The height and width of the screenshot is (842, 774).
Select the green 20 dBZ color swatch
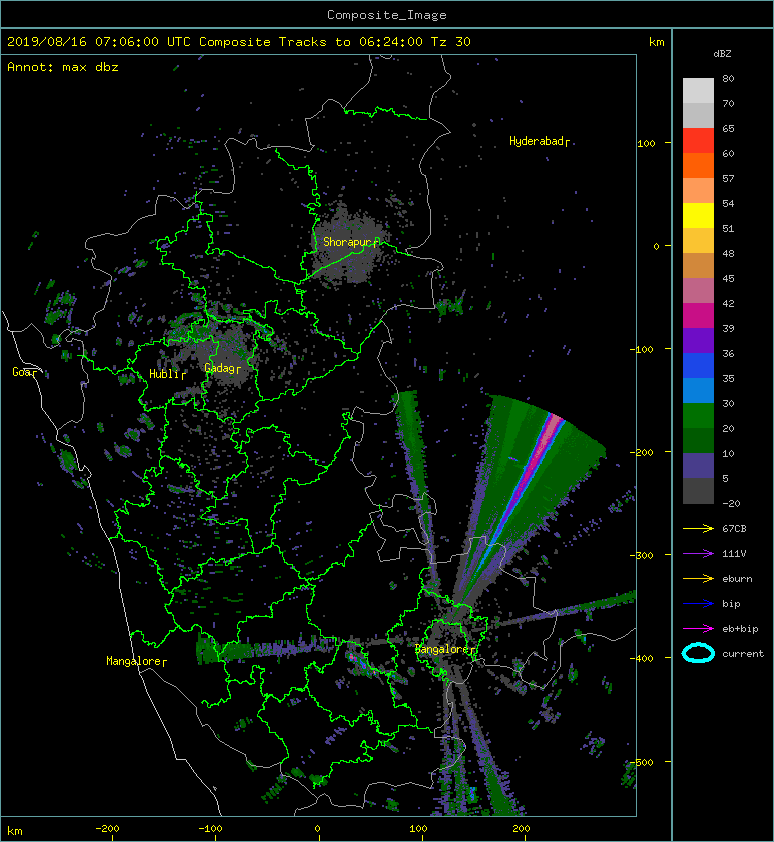coord(698,416)
